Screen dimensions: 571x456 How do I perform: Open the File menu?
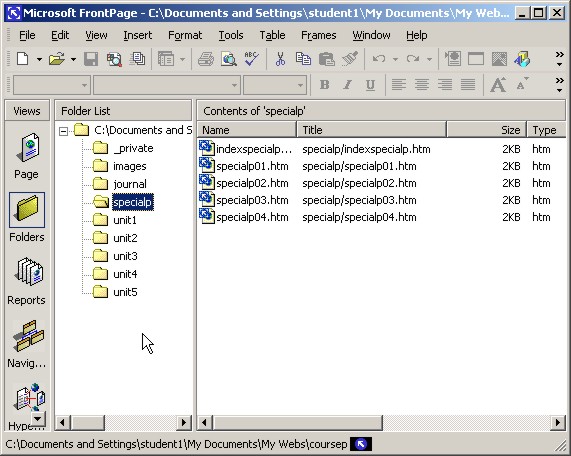[x=27, y=35]
